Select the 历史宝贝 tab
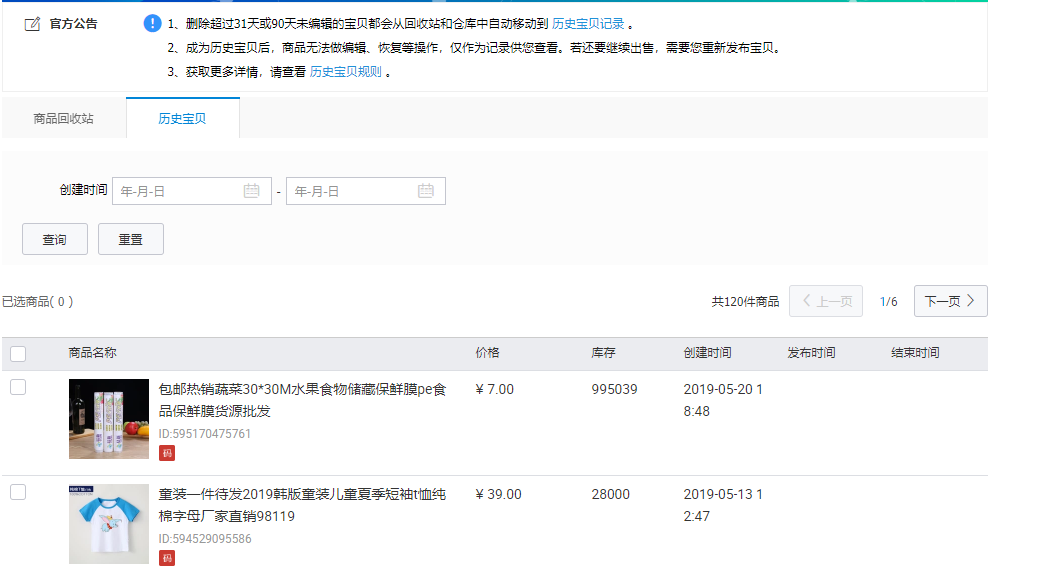Viewport: 1043px width, 578px height. (x=182, y=118)
